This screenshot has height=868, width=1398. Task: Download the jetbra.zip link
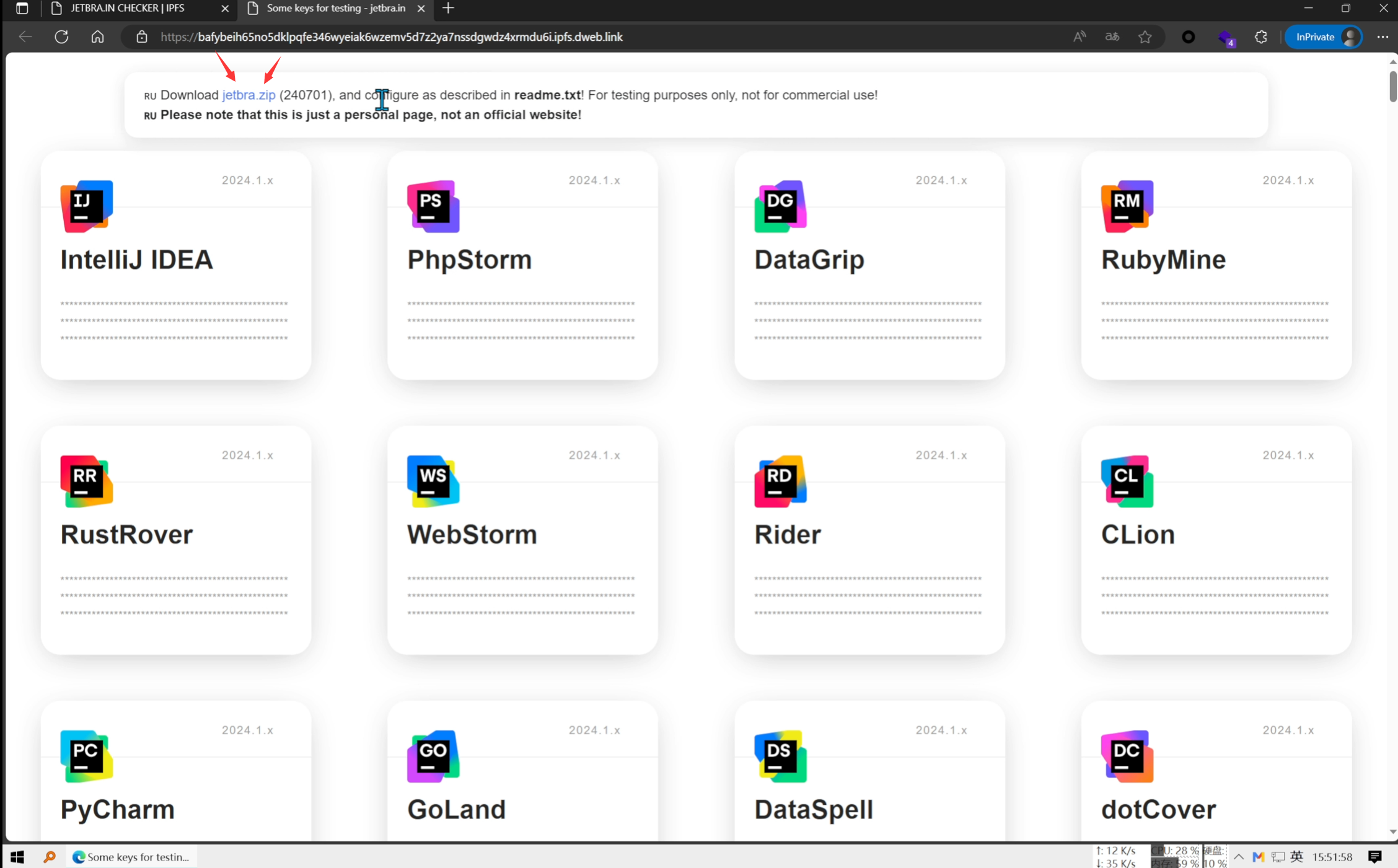point(248,95)
